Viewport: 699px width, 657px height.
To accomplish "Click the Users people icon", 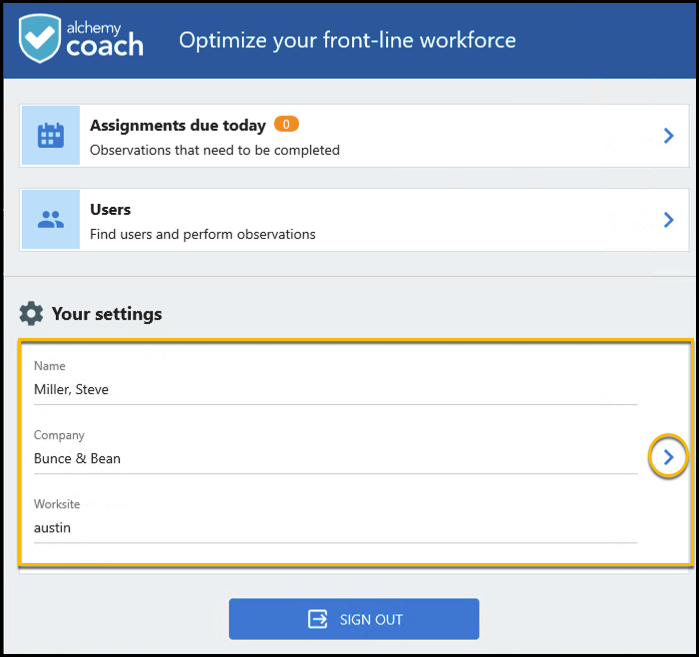I will coord(50,220).
